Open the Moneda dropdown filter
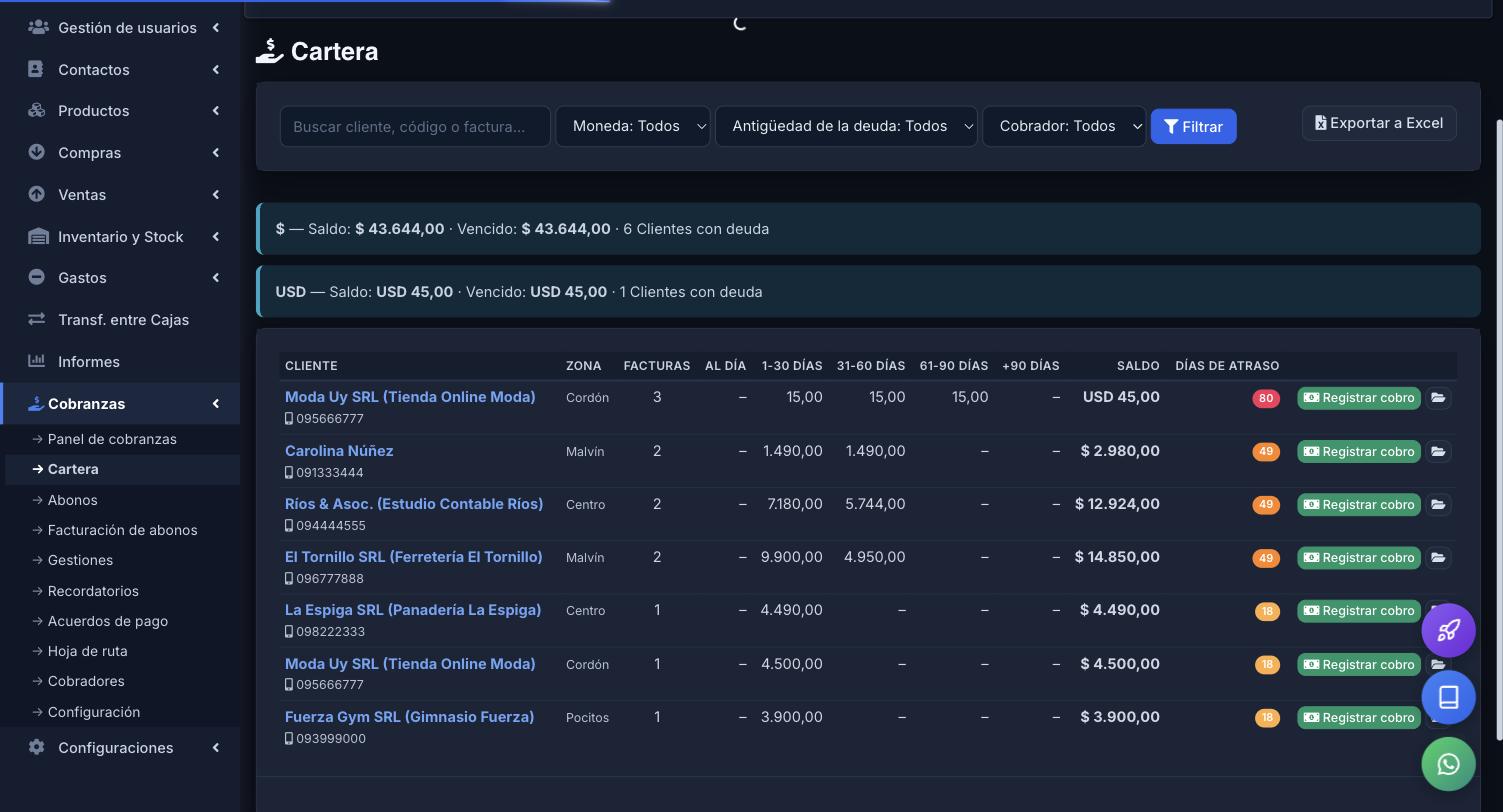 [x=633, y=126]
